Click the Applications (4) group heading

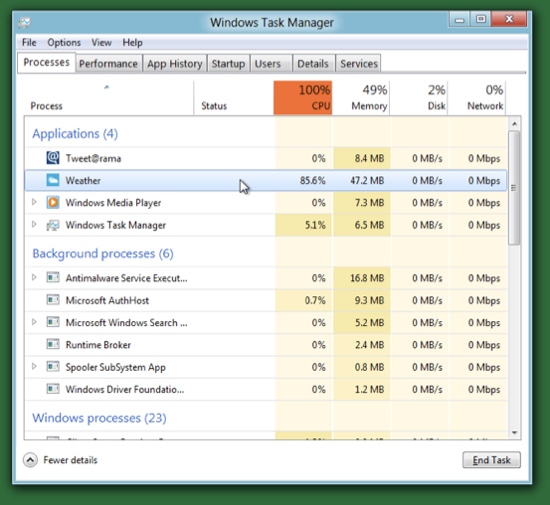point(75,134)
